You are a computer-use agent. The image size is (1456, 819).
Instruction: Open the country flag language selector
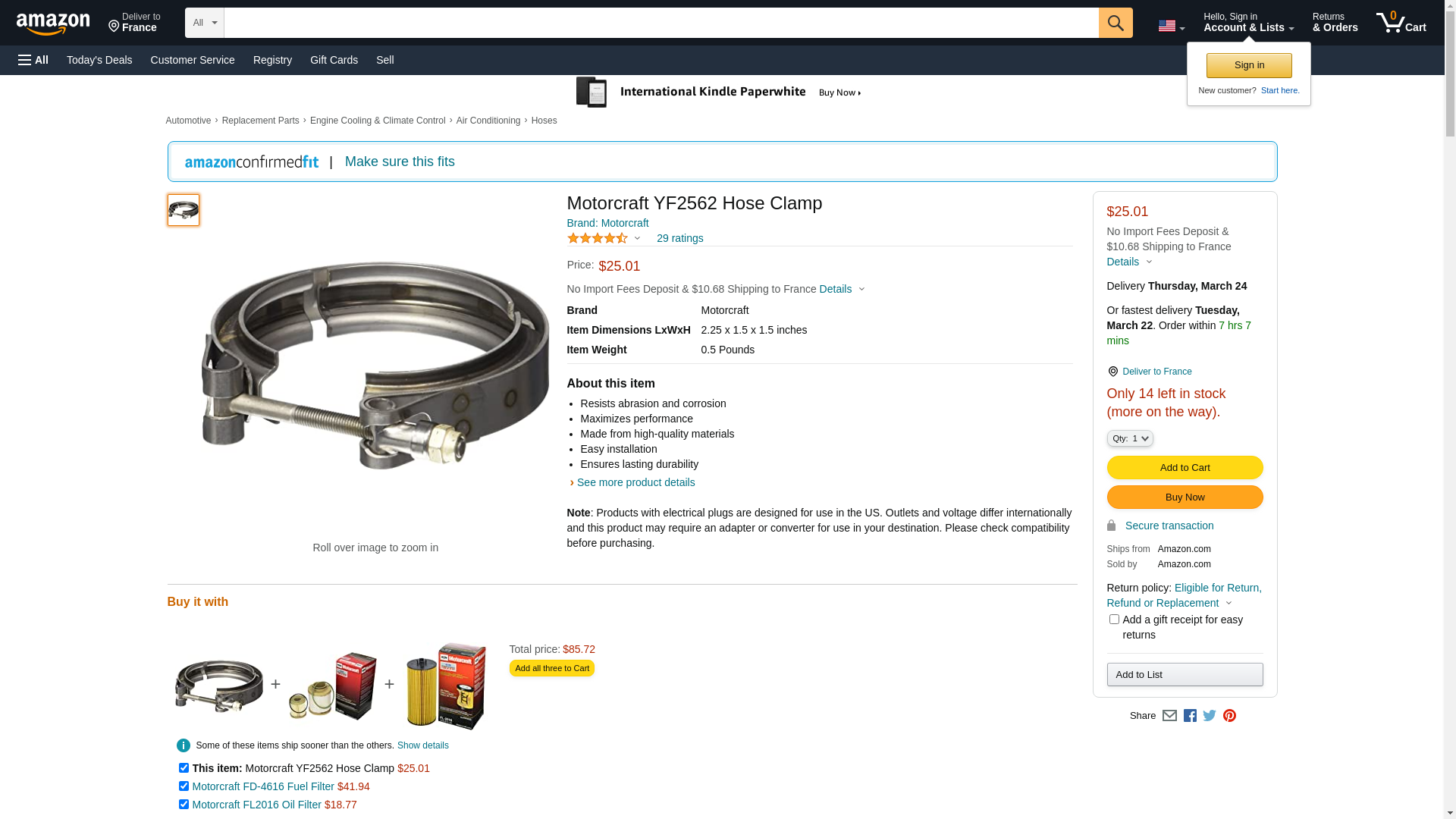coord(1171,26)
